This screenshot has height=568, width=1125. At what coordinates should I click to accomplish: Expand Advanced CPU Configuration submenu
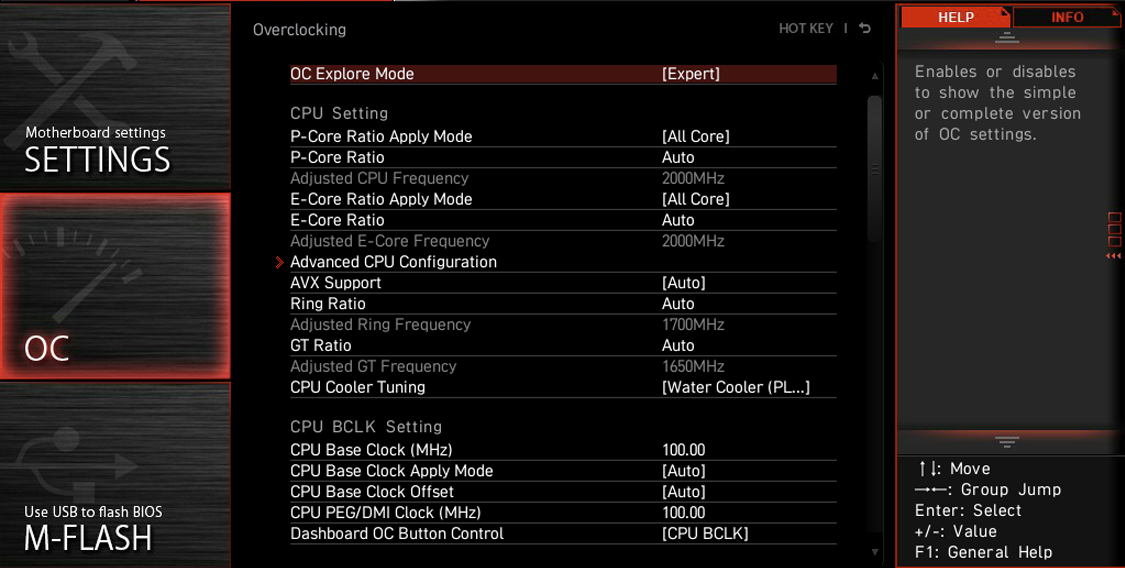point(393,262)
